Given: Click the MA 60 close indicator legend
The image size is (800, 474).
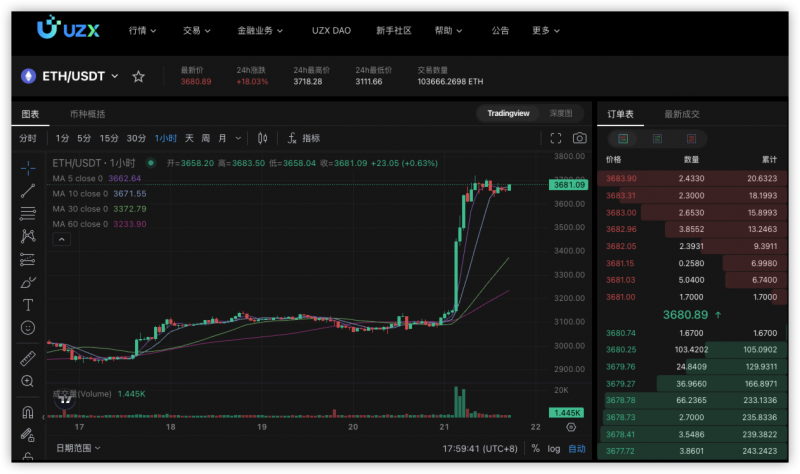Looking at the screenshot, I should click(x=99, y=224).
